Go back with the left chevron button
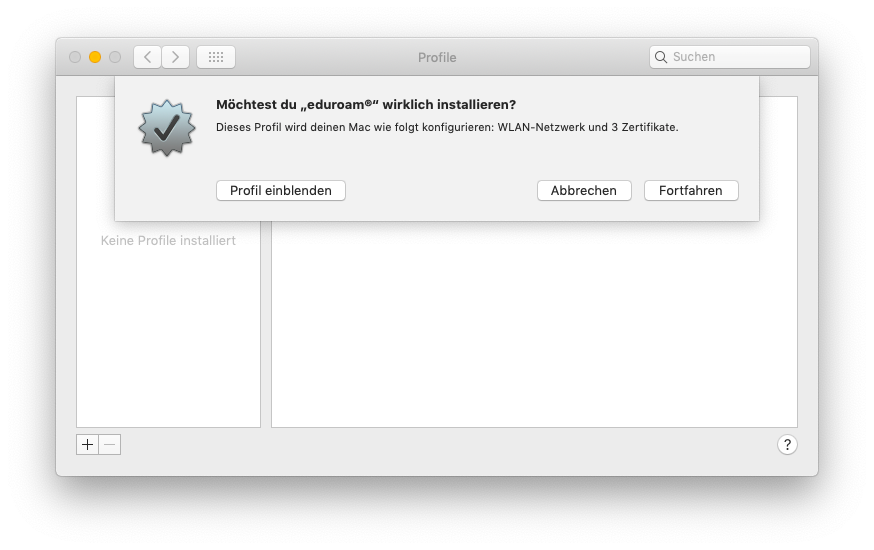This screenshot has height=550, width=874. [x=148, y=57]
